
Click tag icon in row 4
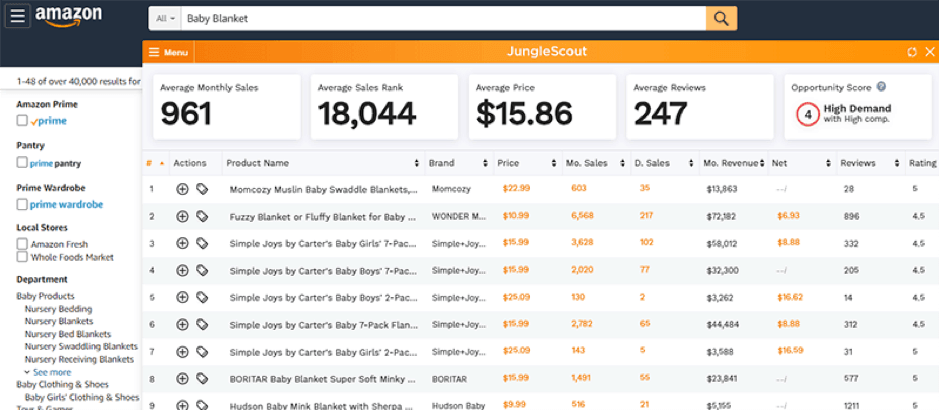pos(202,271)
